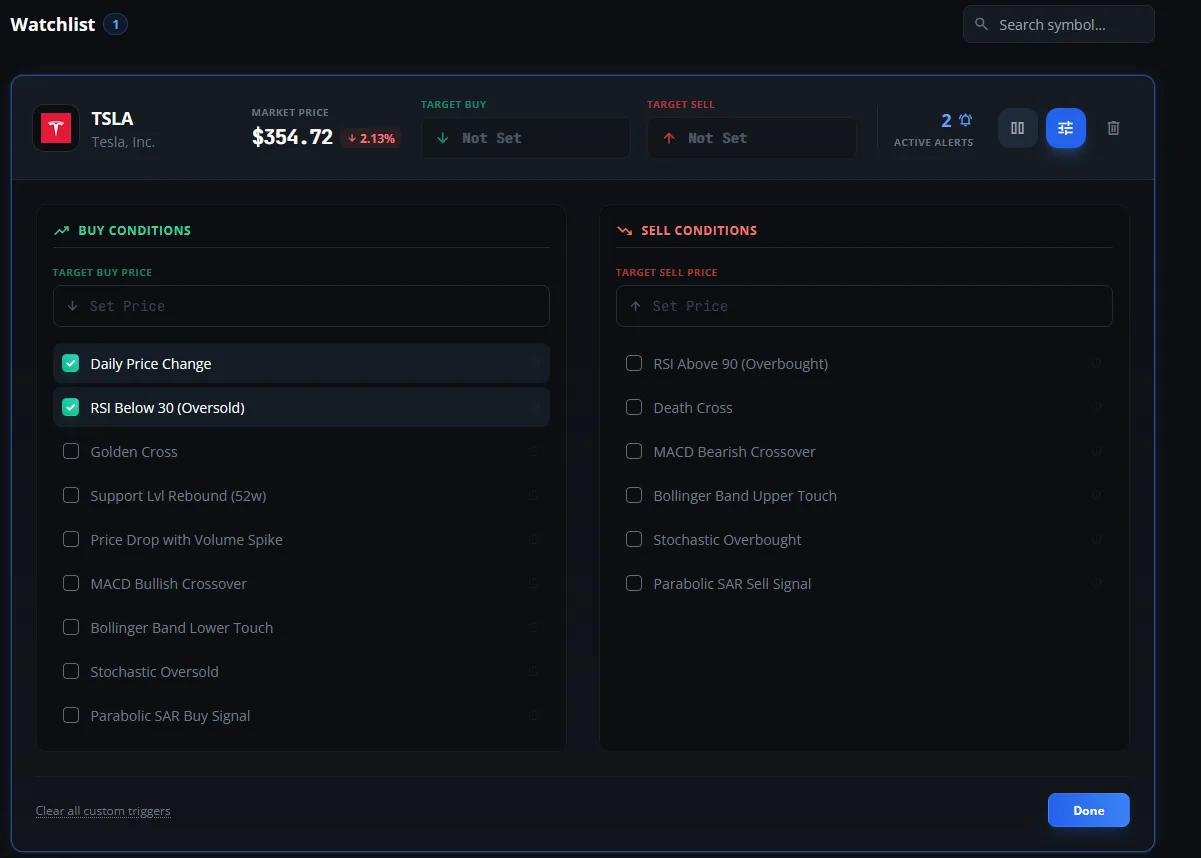Tick the MACD Bullish Crossover checkbox
The height and width of the screenshot is (858, 1201).
click(71, 583)
